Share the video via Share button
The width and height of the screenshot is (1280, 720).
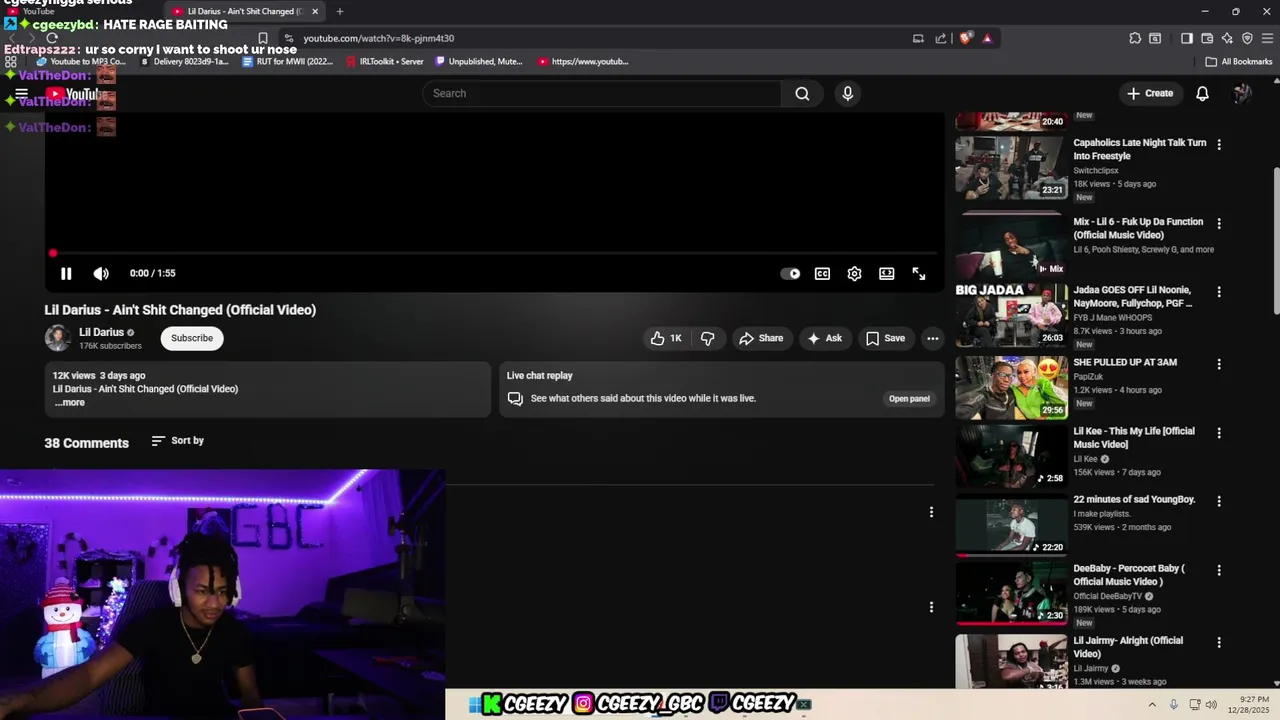(x=761, y=338)
